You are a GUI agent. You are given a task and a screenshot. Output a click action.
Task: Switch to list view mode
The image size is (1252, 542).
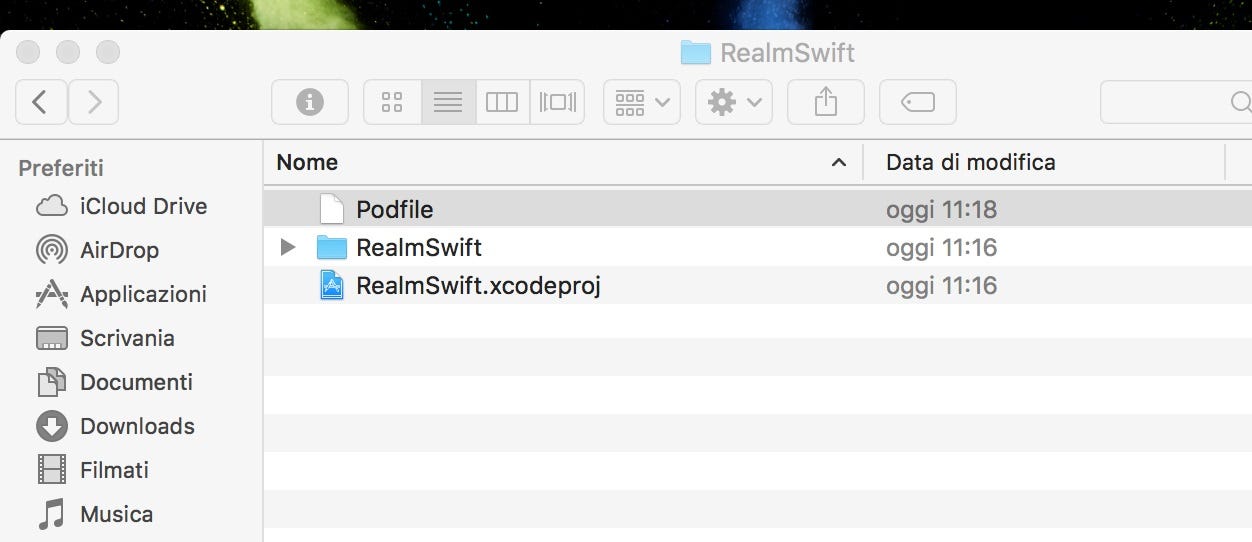[x=448, y=102]
